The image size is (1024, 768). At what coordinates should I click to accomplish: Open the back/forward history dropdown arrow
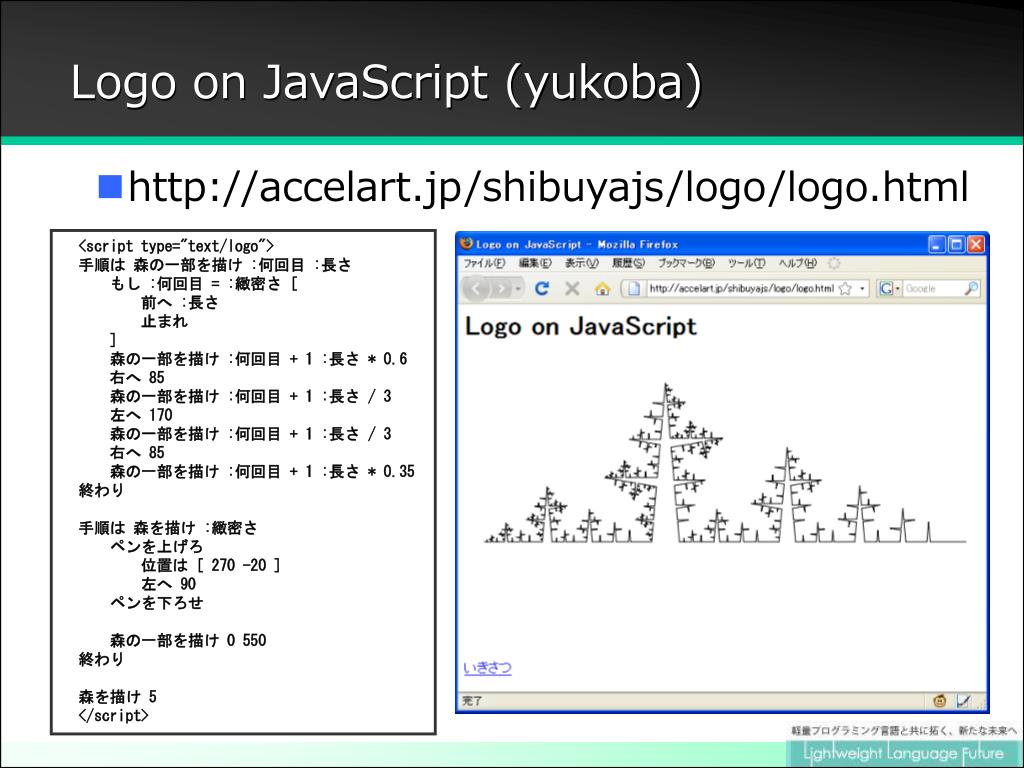[x=518, y=289]
